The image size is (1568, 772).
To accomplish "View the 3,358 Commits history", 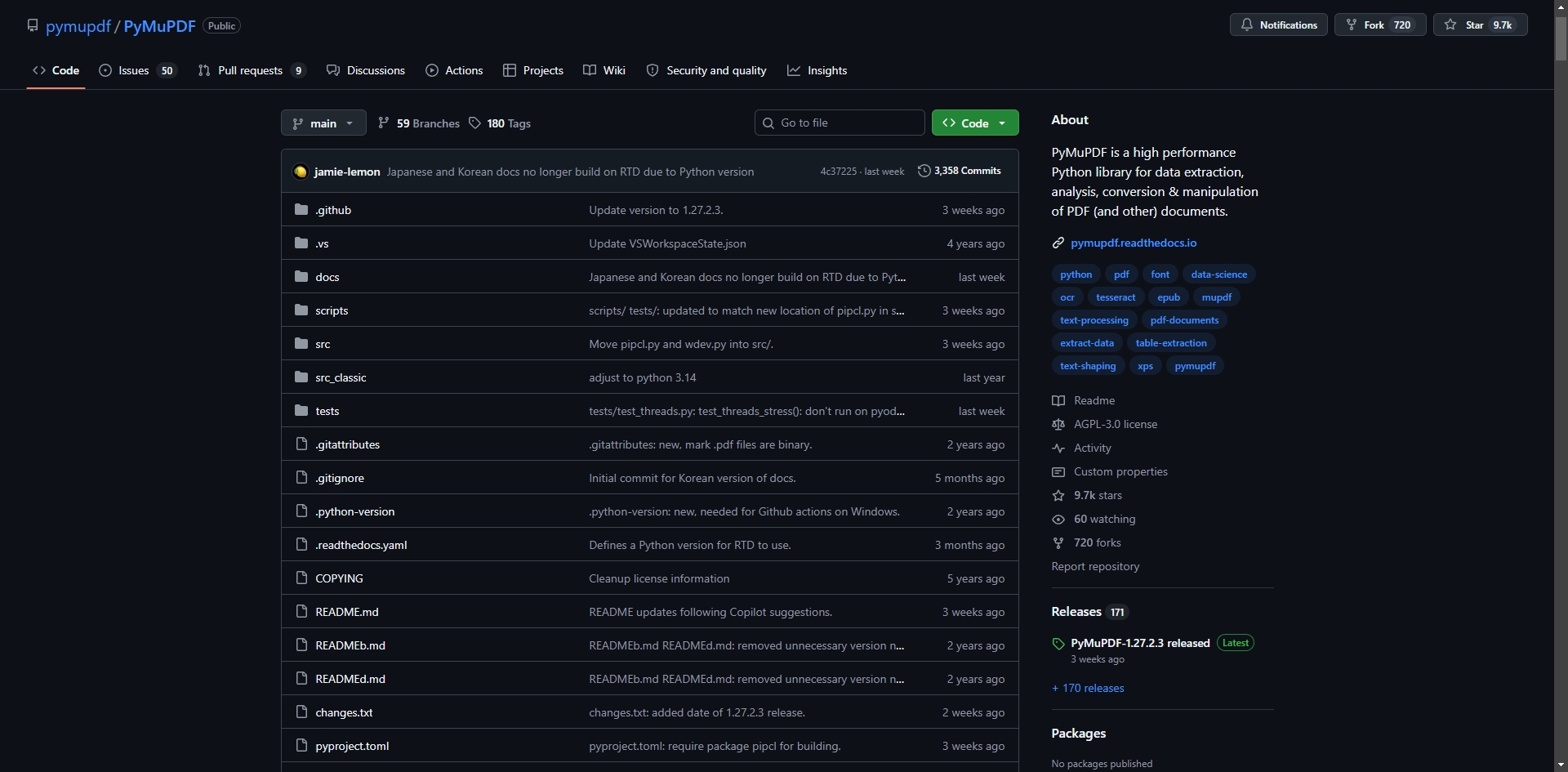I will pyautogui.click(x=960, y=171).
